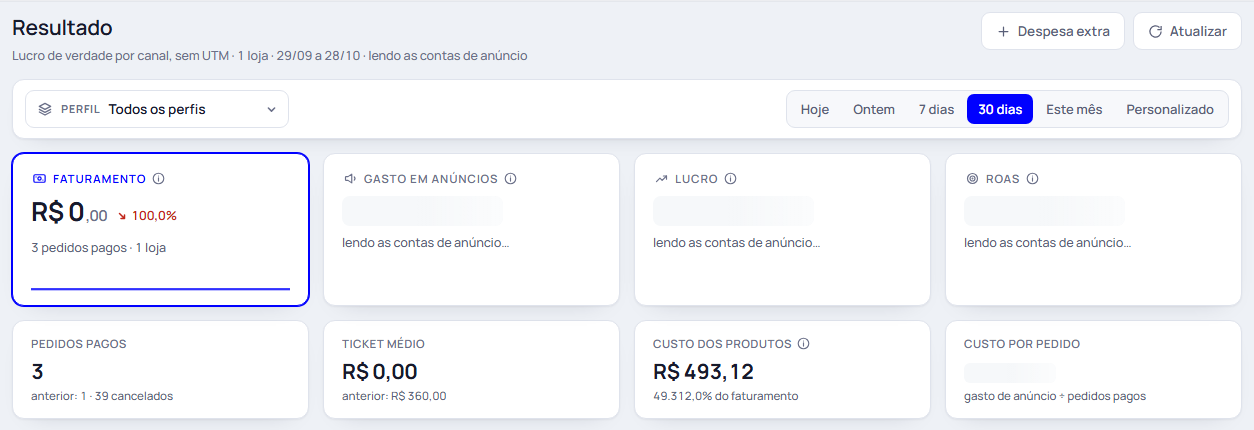
Task: Click the layers icon next to PERFIL
Action: coord(45,109)
